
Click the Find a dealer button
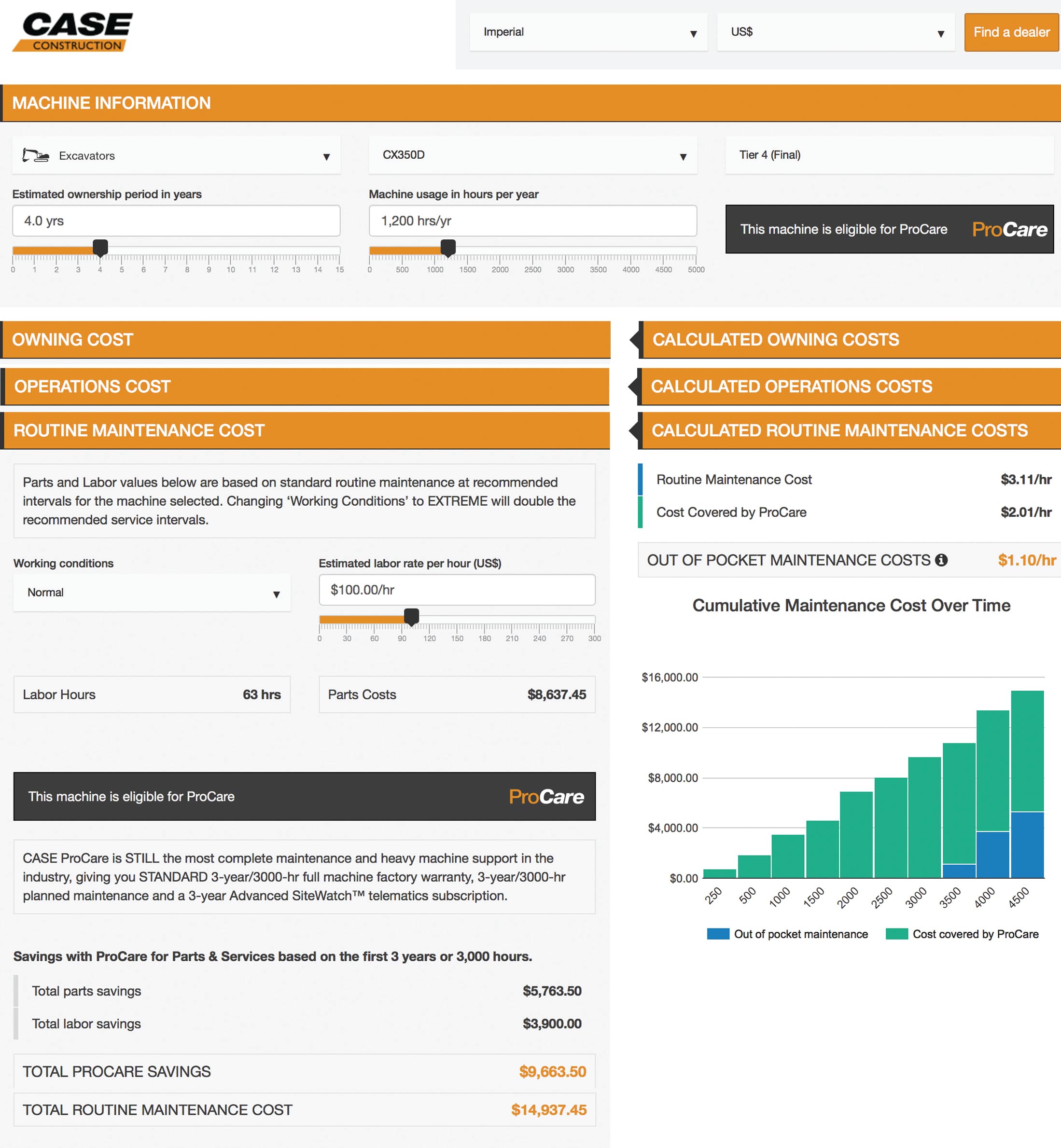click(1011, 32)
